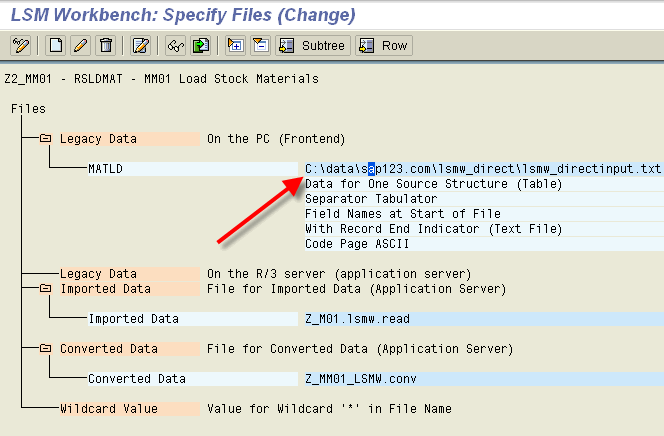Click the create new entry icon

point(56,45)
